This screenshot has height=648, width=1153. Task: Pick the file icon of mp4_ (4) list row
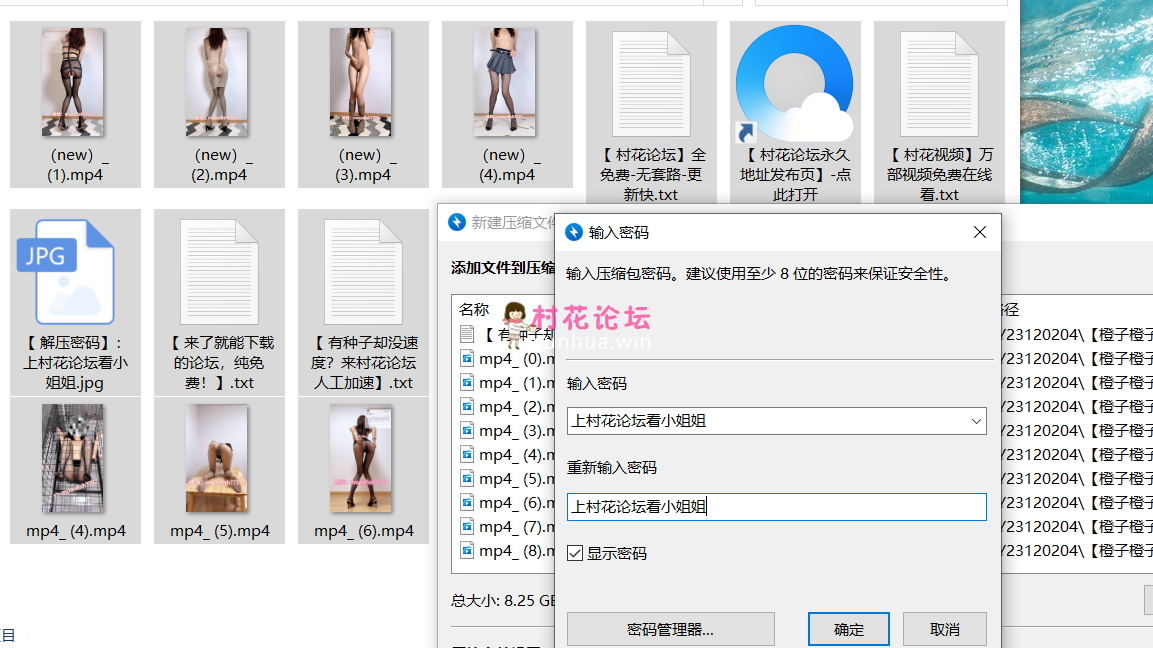[467, 455]
